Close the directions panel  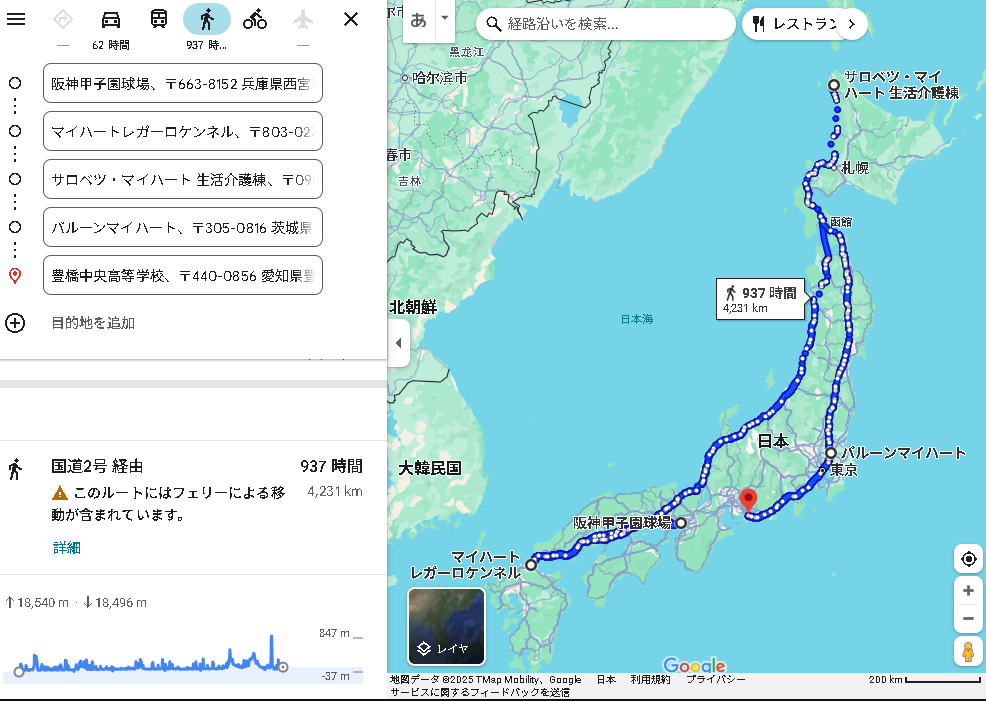point(351,19)
